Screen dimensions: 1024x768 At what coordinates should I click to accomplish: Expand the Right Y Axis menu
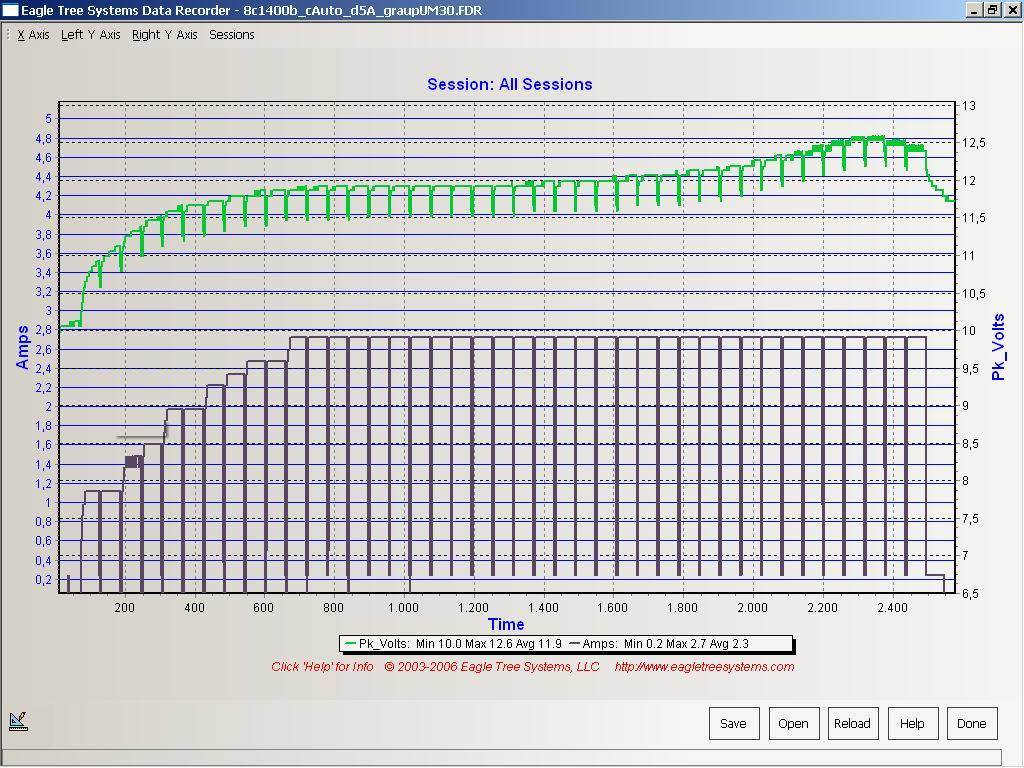coord(164,35)
